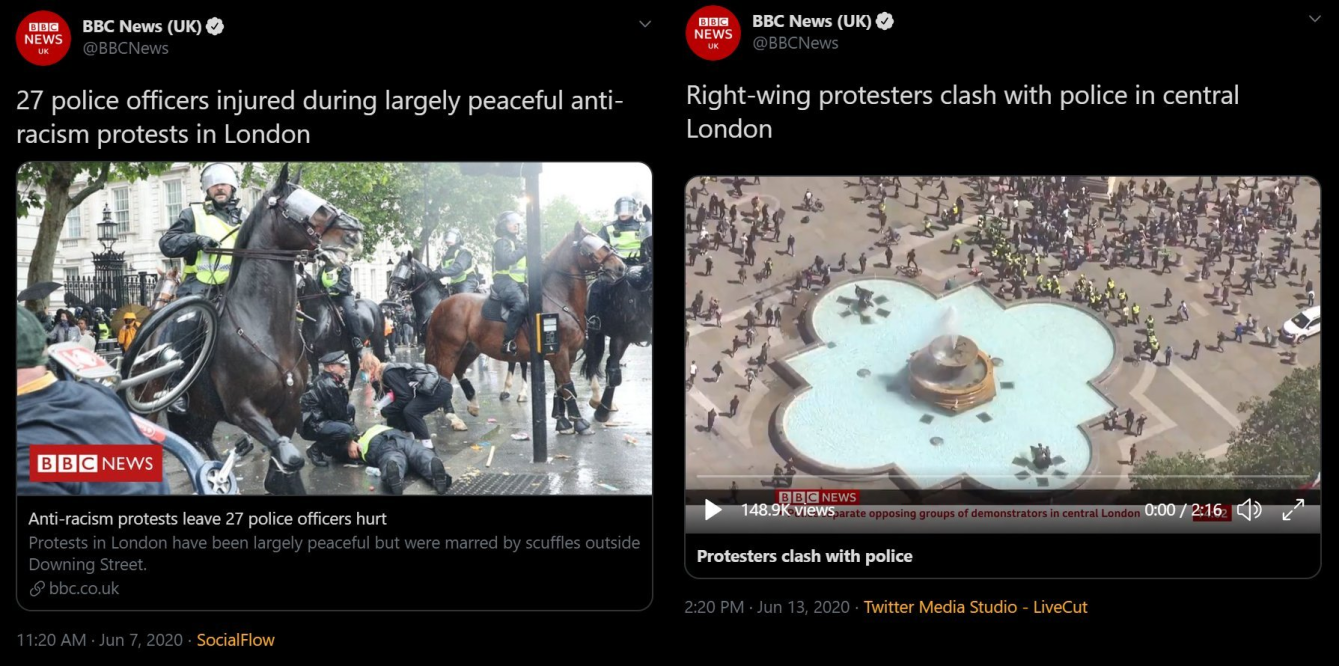1339x666 pixels.
Task: Play the Trafalgar Square protest video
Action: [x=713, y=510]
